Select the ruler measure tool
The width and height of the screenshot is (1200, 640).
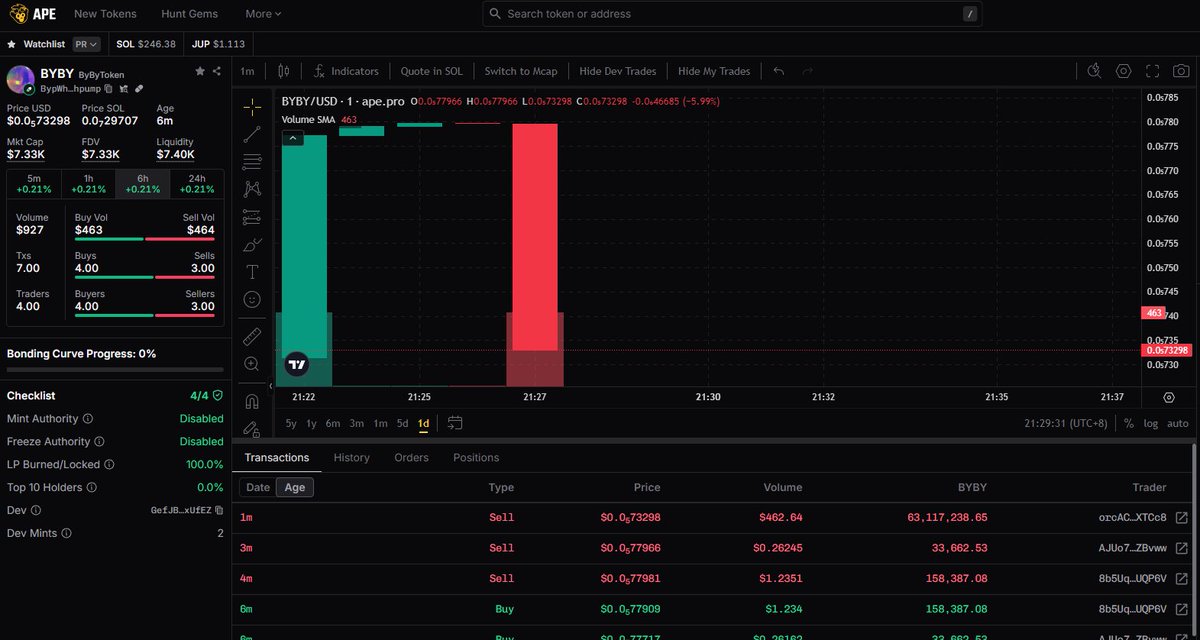pyautogui.click(x=252, y=336)
